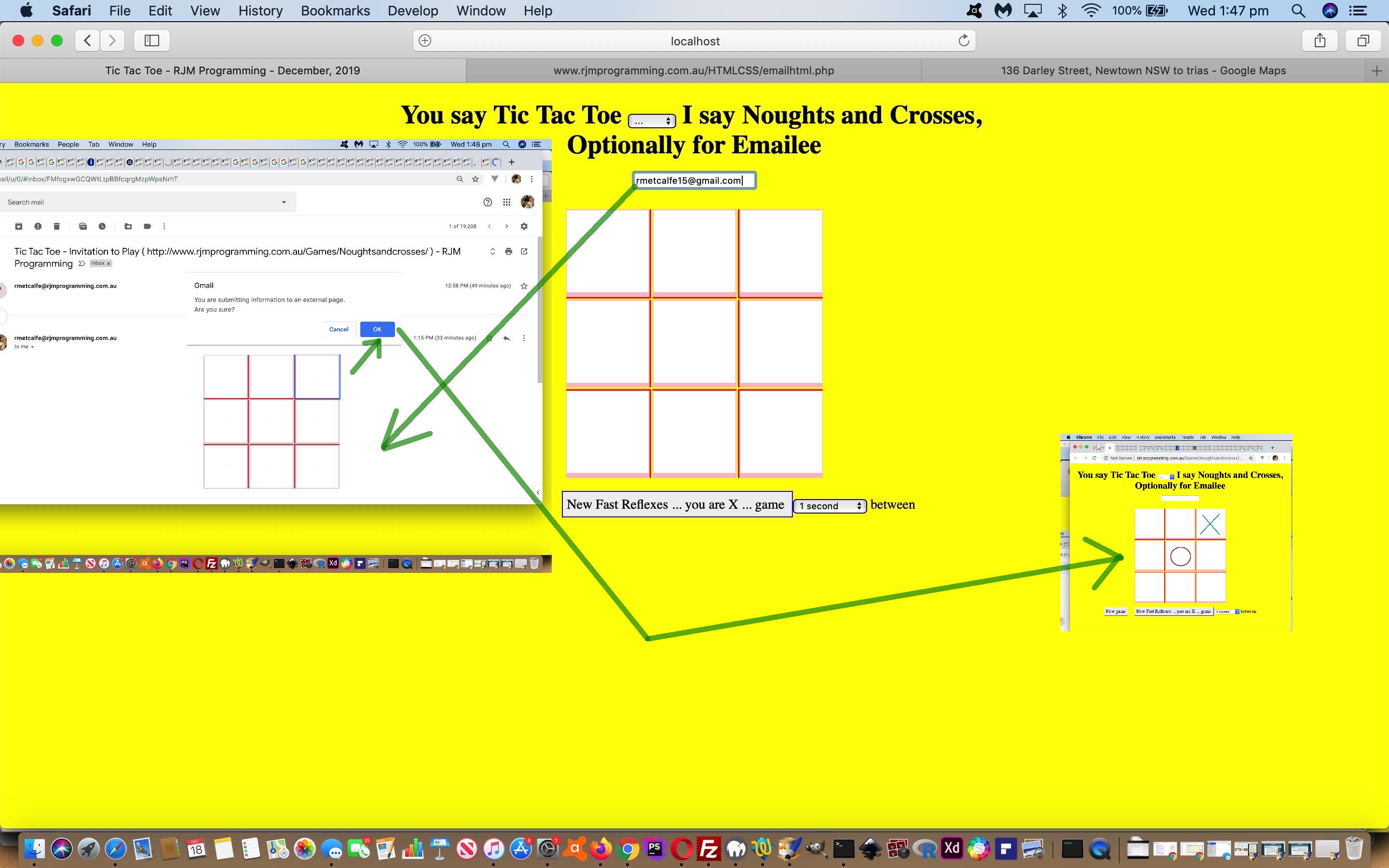Viewport: 1389px width, 868px height.
Task: Click the timer/keyboard icon next to title
Action: [x=651, y=119]
